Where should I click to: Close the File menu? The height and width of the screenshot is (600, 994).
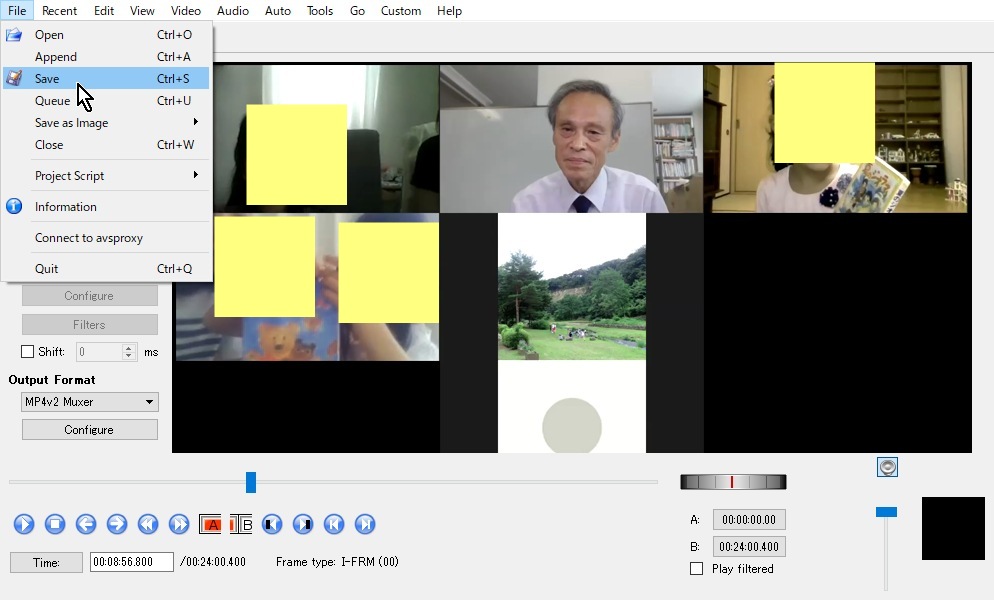17,11
